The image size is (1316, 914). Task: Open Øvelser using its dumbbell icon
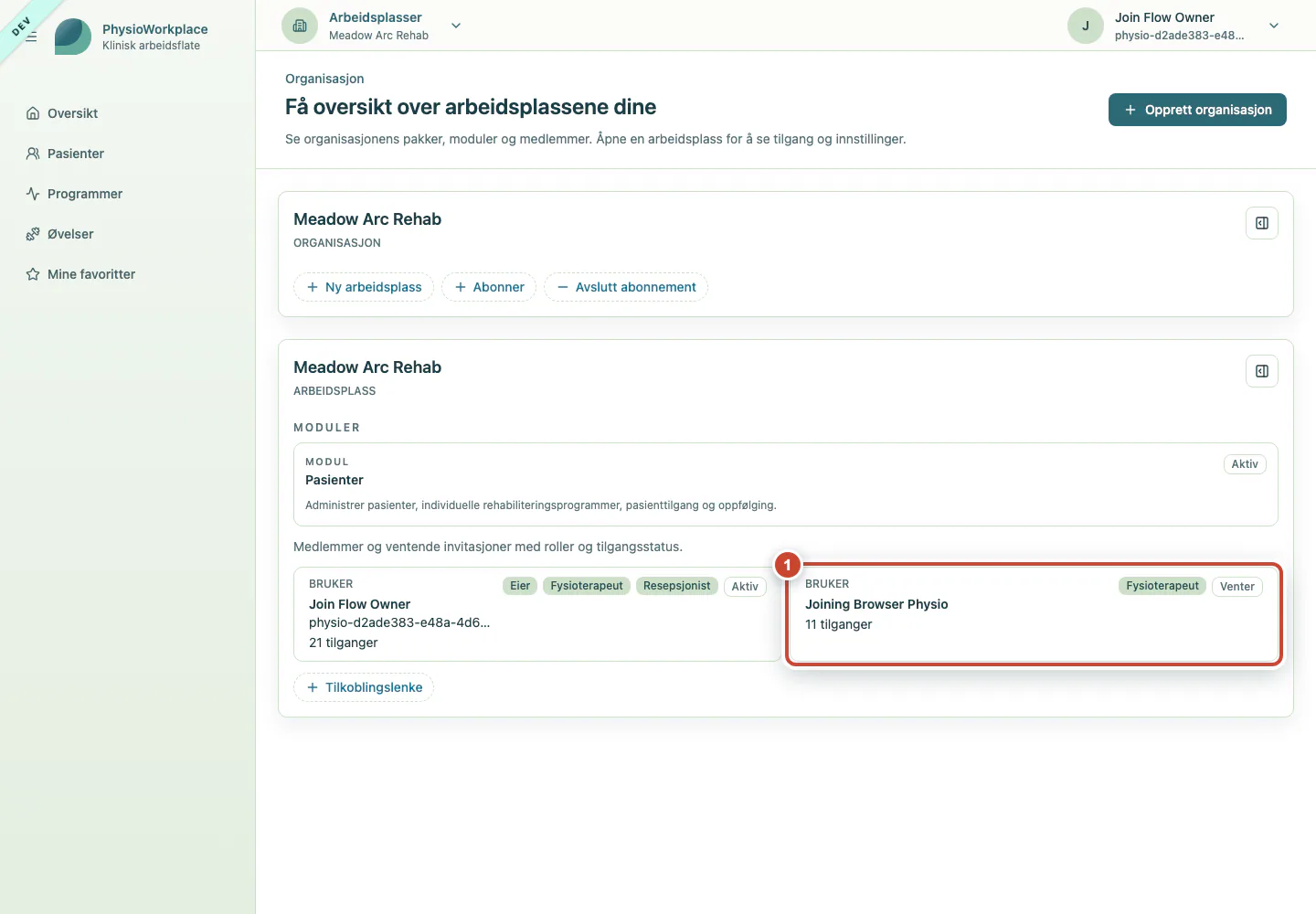click(x=33, y=234)
